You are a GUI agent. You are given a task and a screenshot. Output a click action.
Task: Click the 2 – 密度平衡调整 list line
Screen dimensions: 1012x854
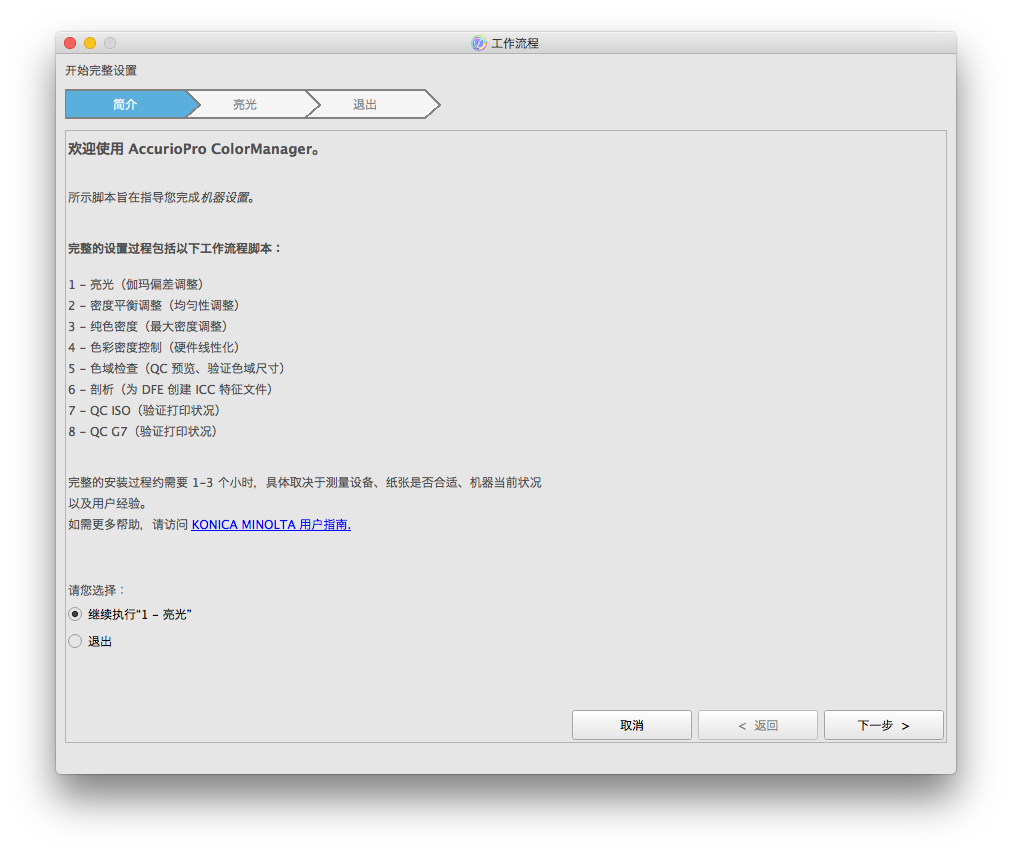154,305
